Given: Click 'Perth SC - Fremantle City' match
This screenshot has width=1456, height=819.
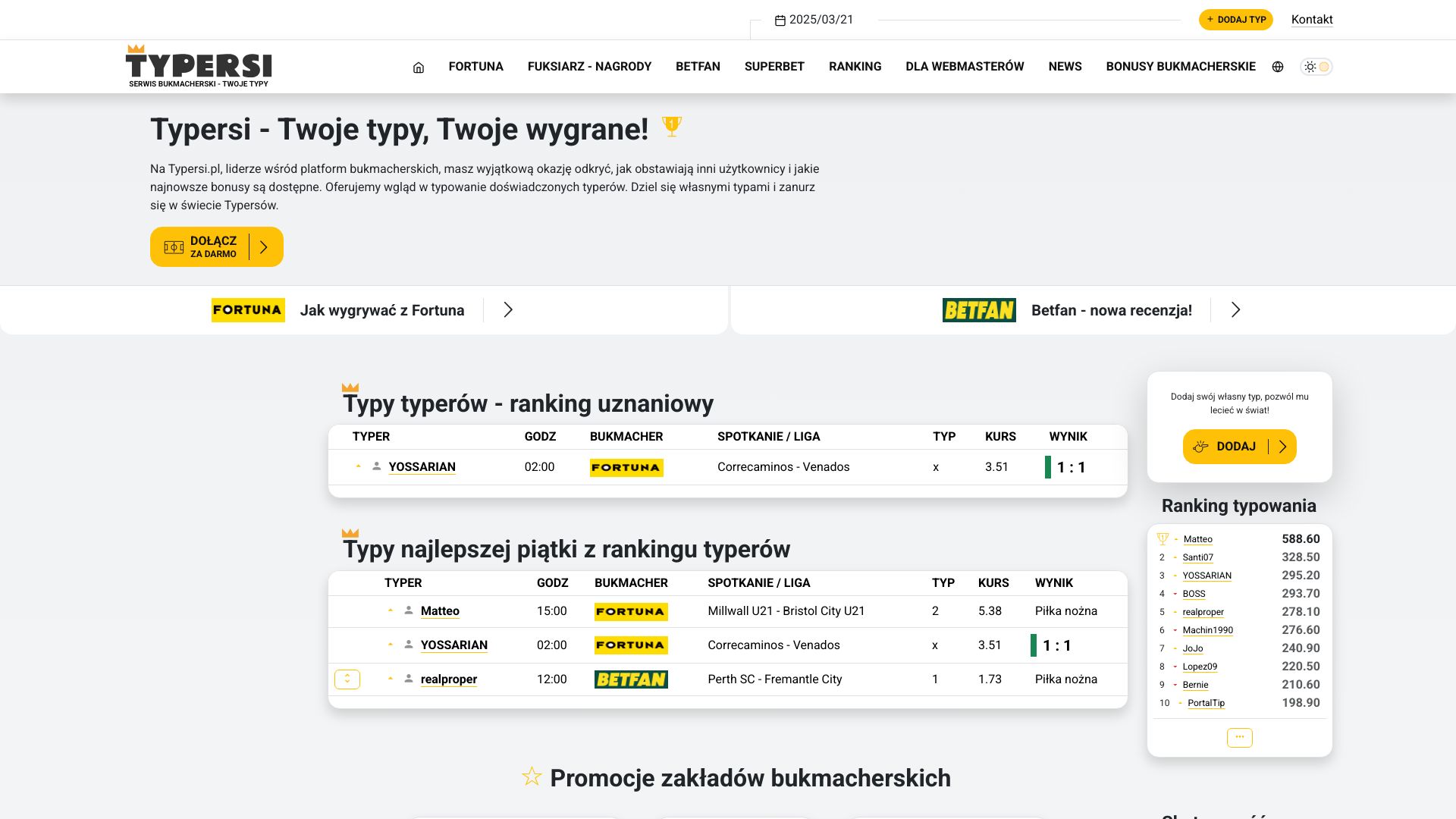Looking at the screenshot, I should click(x=775, y=679).
